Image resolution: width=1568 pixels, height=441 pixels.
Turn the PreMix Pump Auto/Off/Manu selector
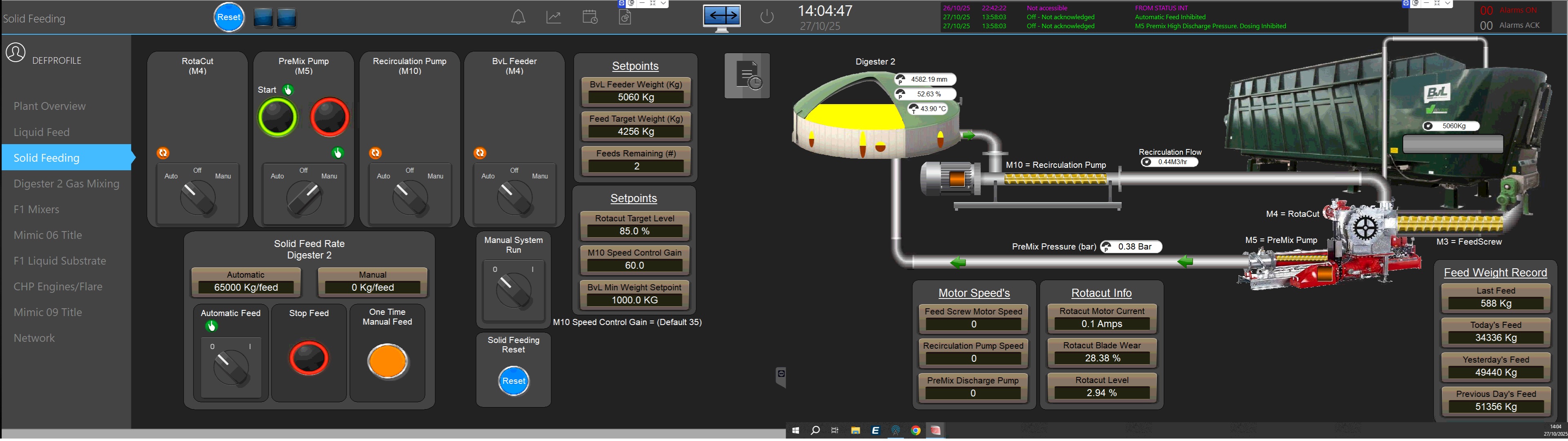pos(304,198)
